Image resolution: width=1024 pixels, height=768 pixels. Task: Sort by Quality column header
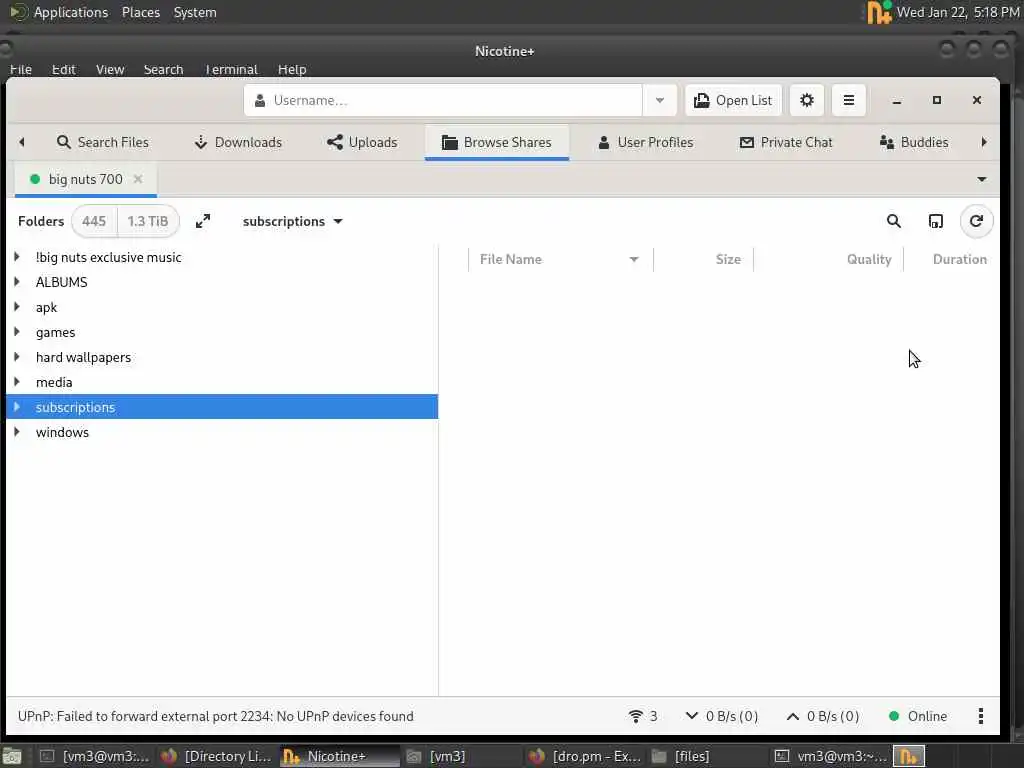click(x=829, y=259)
